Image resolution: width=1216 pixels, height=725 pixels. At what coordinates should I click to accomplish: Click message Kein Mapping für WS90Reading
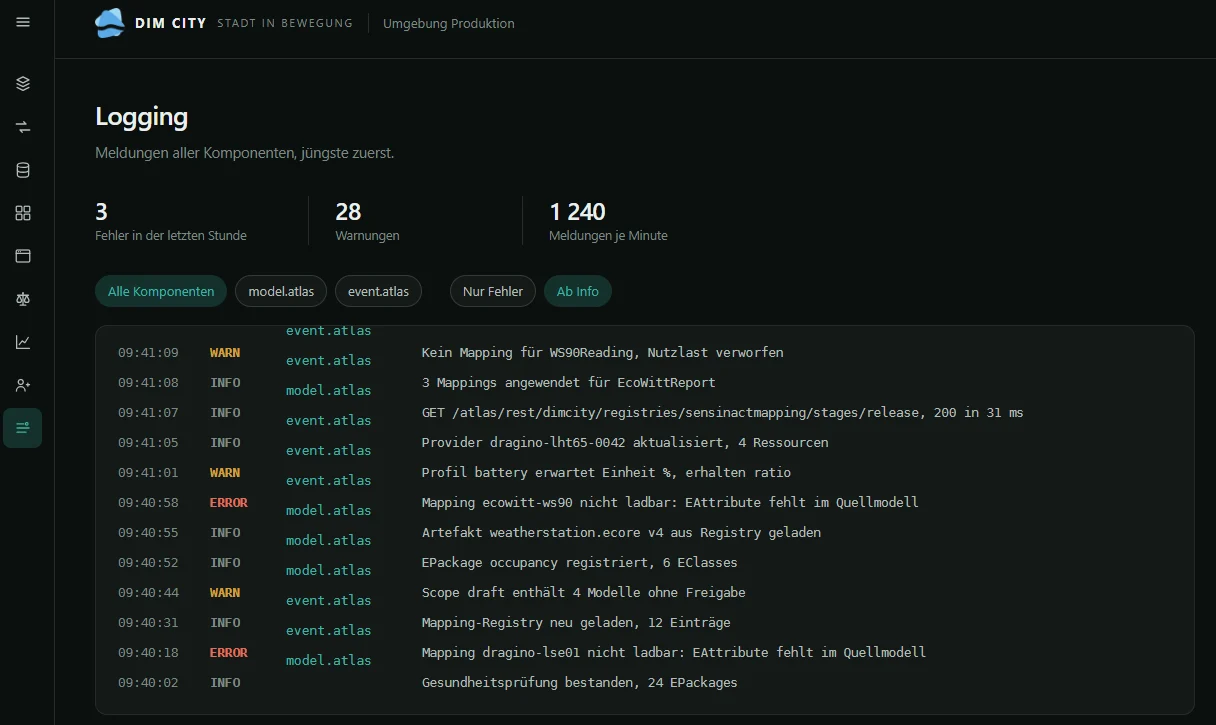tap(602, 352)
